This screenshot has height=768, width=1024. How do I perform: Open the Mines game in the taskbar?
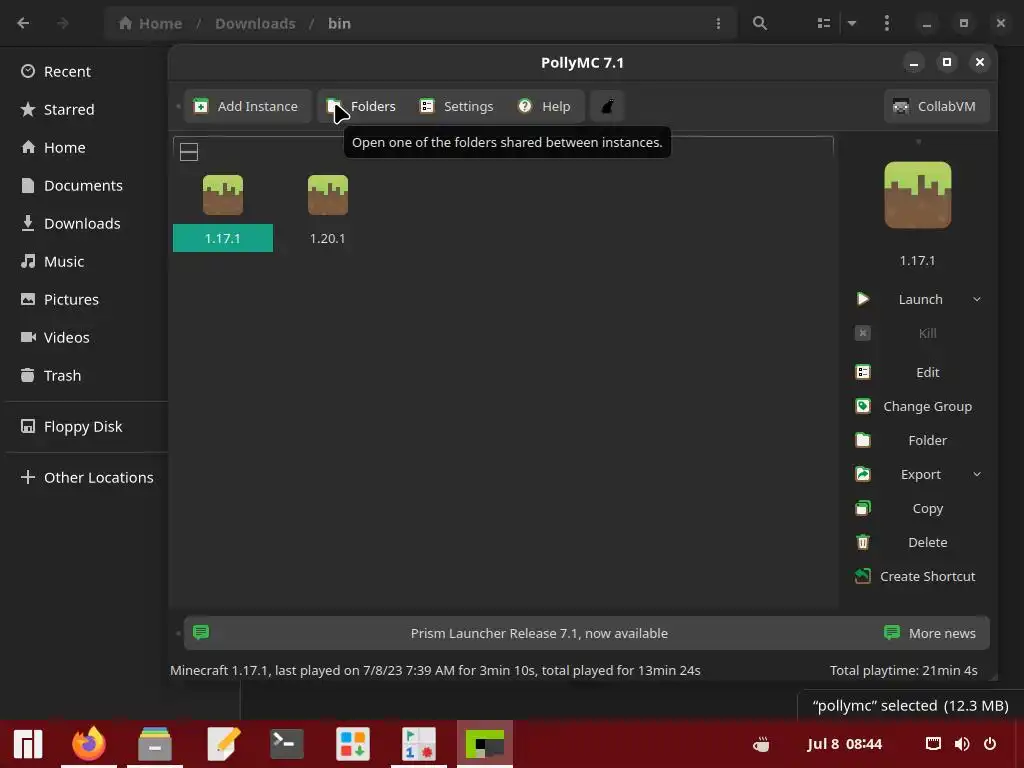pyautogui.click(x=419, y=744)
